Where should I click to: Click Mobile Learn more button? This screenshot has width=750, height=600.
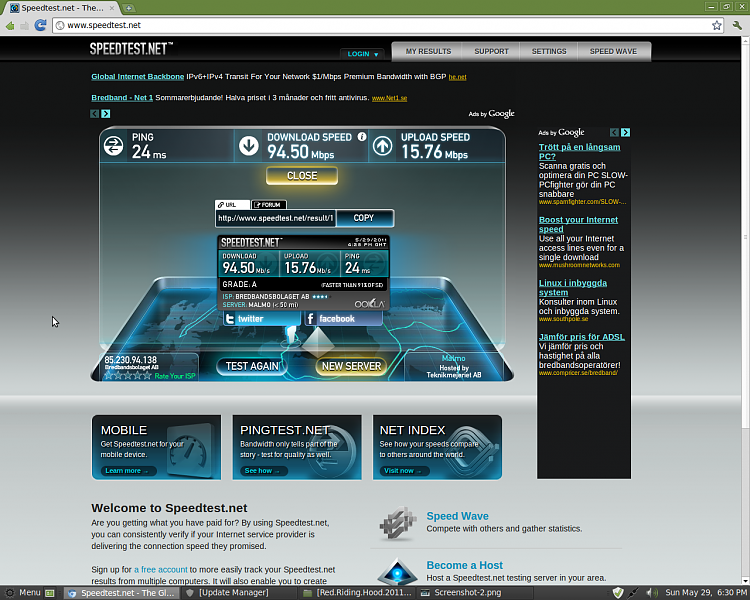coord(129,471)
